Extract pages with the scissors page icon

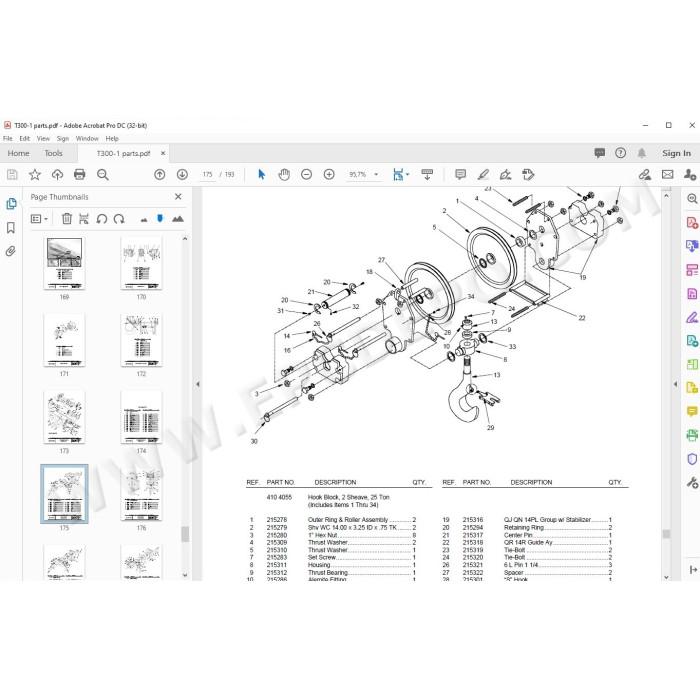pyautogui.click(x=83, y=219)
